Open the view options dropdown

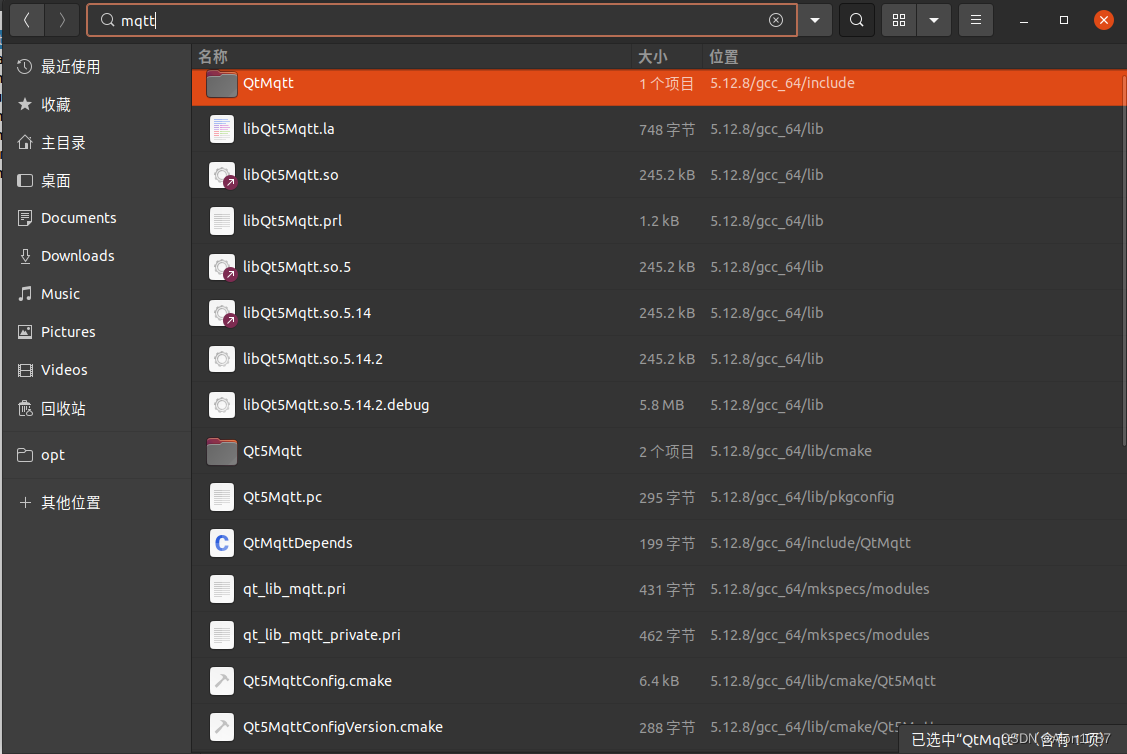[x=934, y=20]
